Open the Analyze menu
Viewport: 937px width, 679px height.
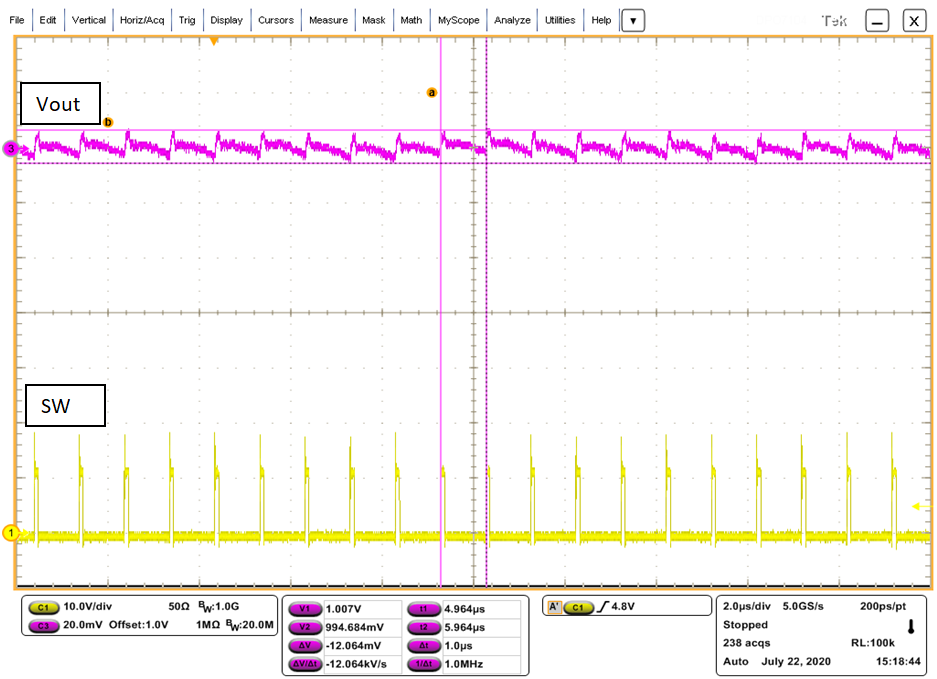512,19
